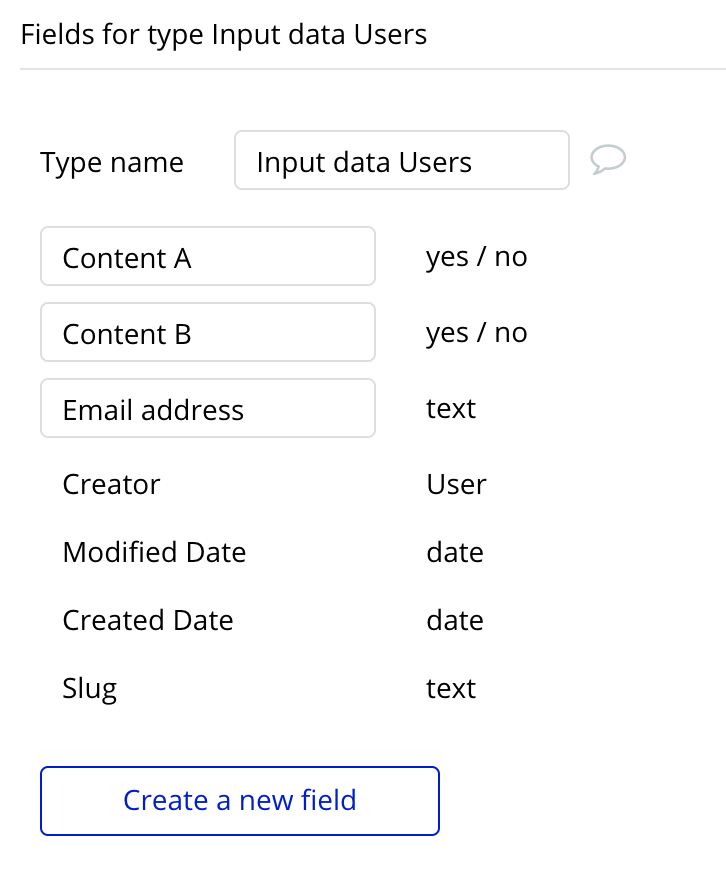Click the yes / no type of Content B
The height and width of the screenshot is (886, 726).
pyautogui.click(x=477, y=333)
